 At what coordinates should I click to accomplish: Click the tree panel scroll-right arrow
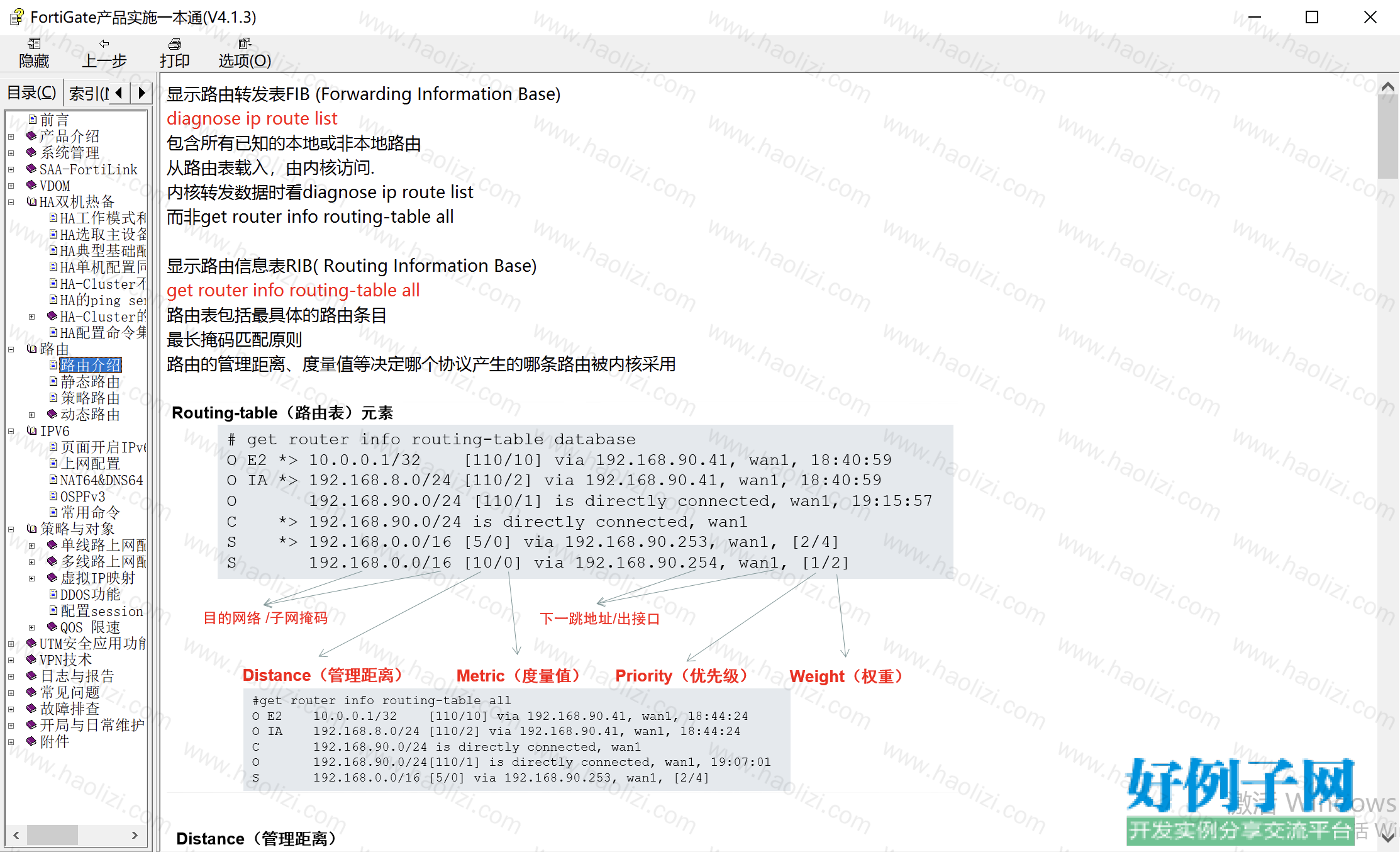[135, 835]
